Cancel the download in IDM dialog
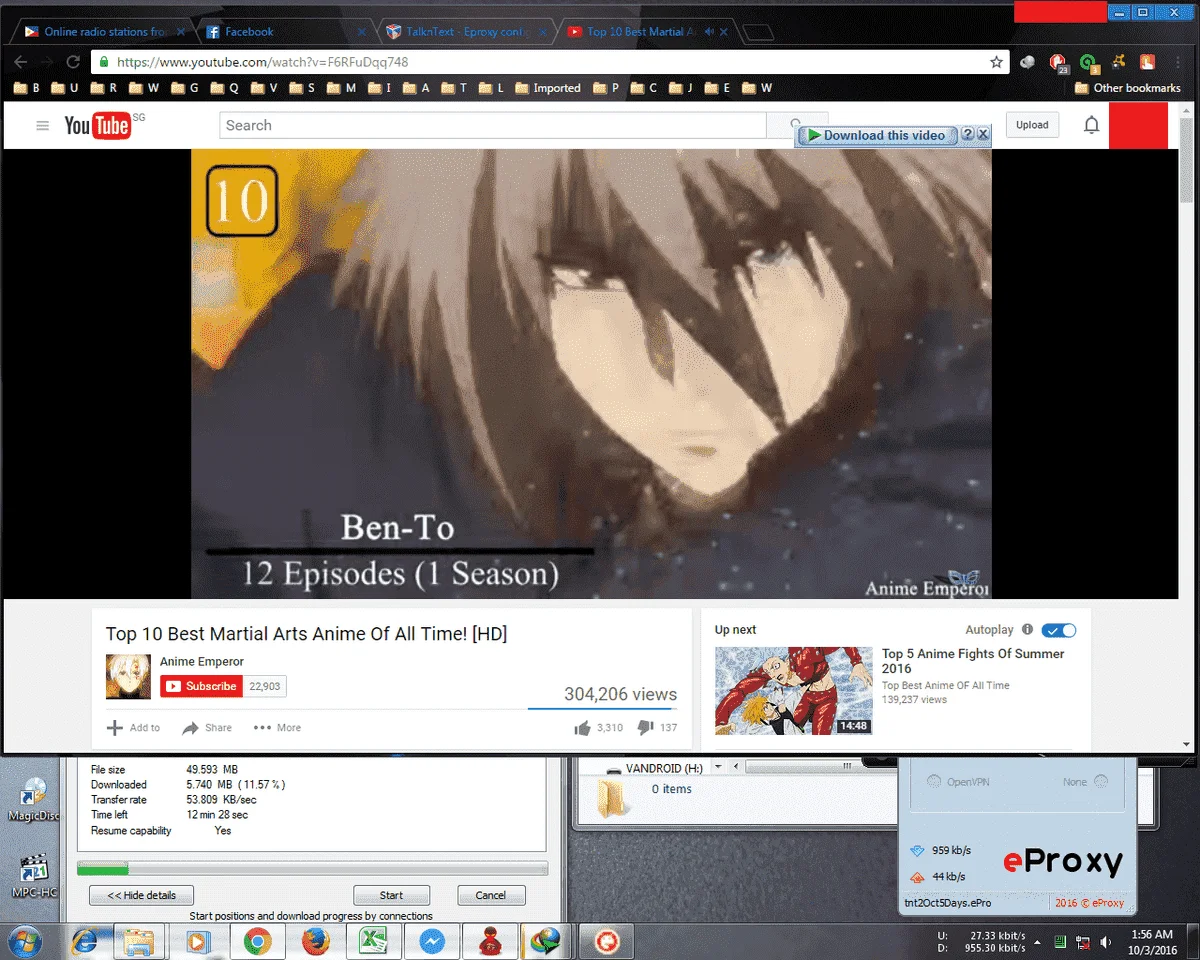Viewport: 1200px width, 960px height. (x=491, y=895)
